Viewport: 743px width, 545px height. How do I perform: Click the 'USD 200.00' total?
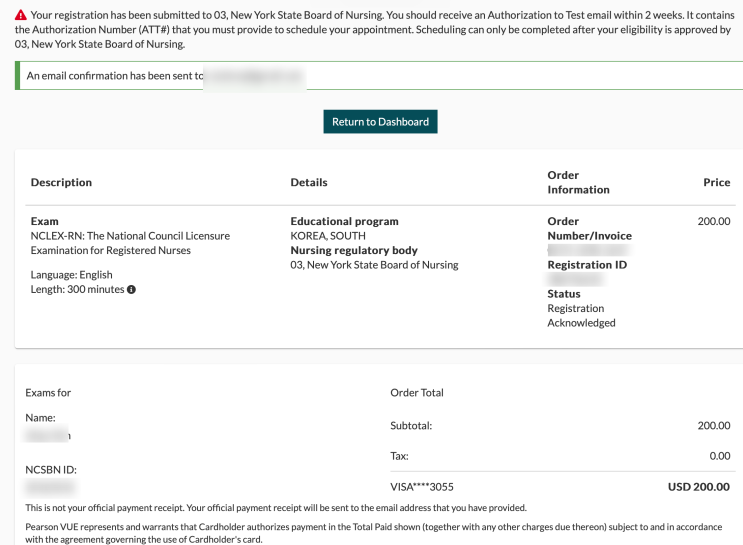(x=698, y=487)
